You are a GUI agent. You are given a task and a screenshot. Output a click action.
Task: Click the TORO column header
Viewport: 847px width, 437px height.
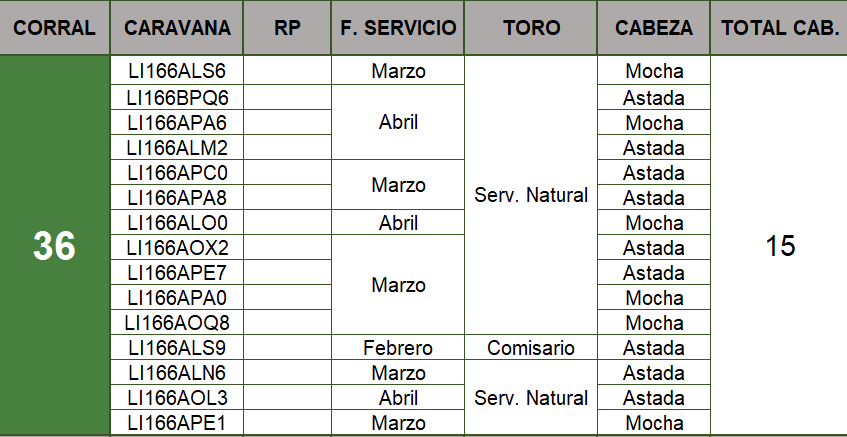pyautogui.click(x=531, y=28)
